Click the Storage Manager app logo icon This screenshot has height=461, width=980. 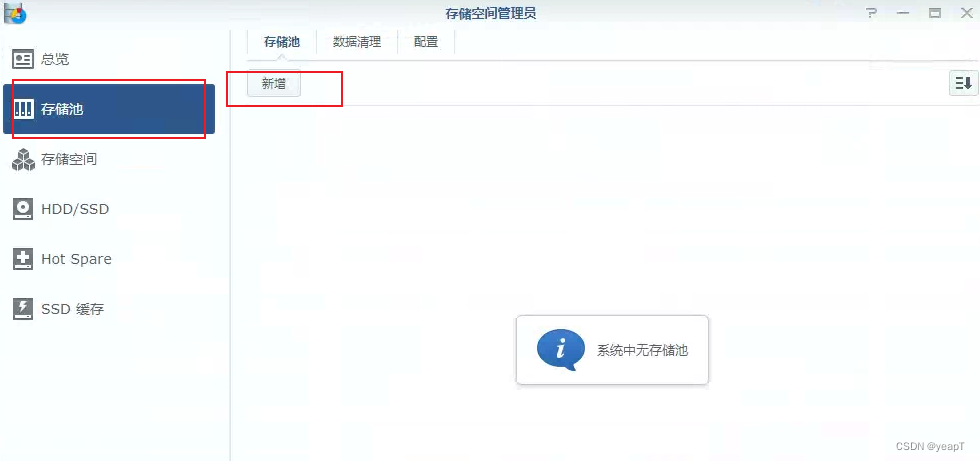pos(15,12)
